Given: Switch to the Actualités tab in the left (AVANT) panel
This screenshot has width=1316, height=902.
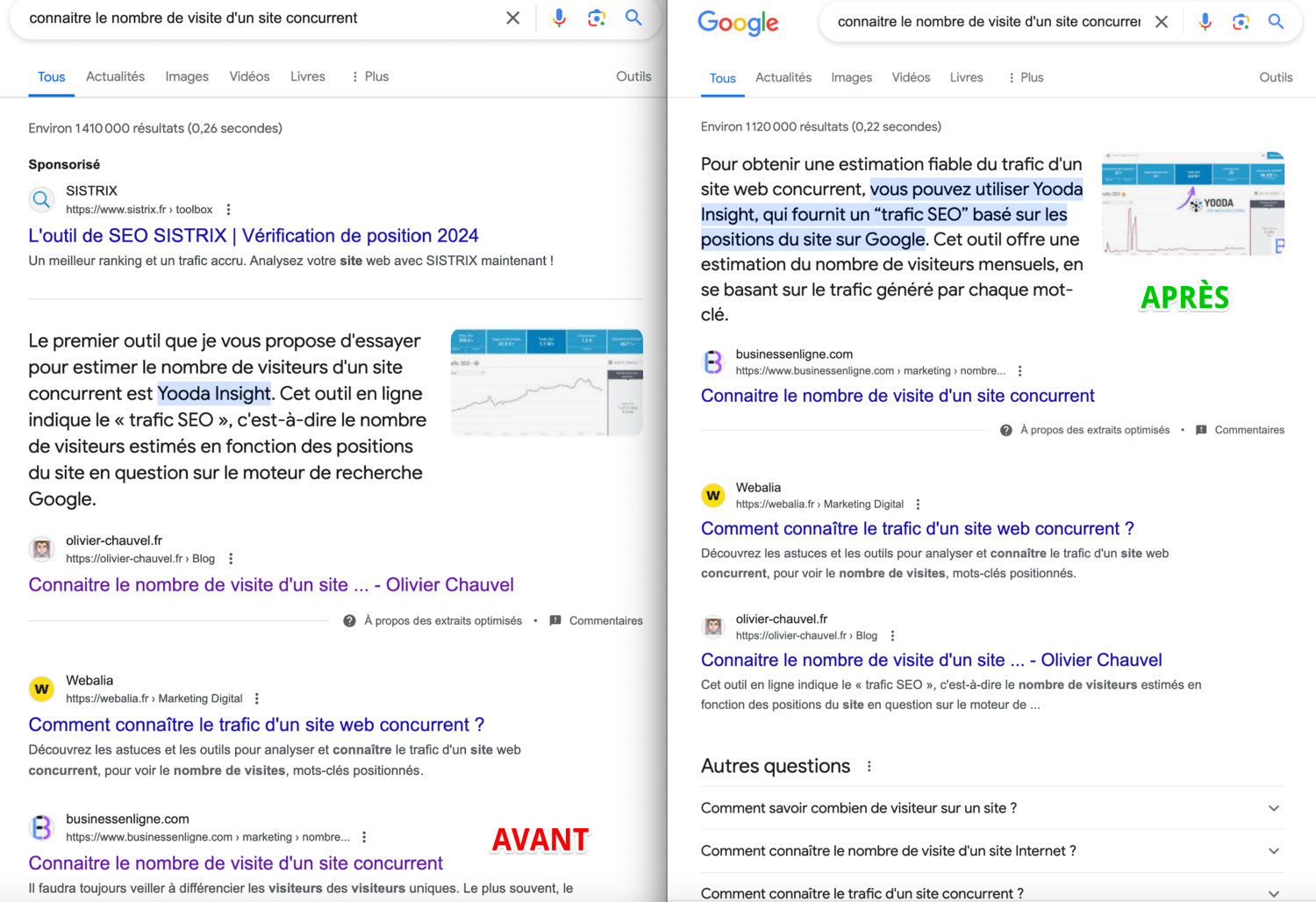Looking at the screenshot, I should tap(115, 76).
